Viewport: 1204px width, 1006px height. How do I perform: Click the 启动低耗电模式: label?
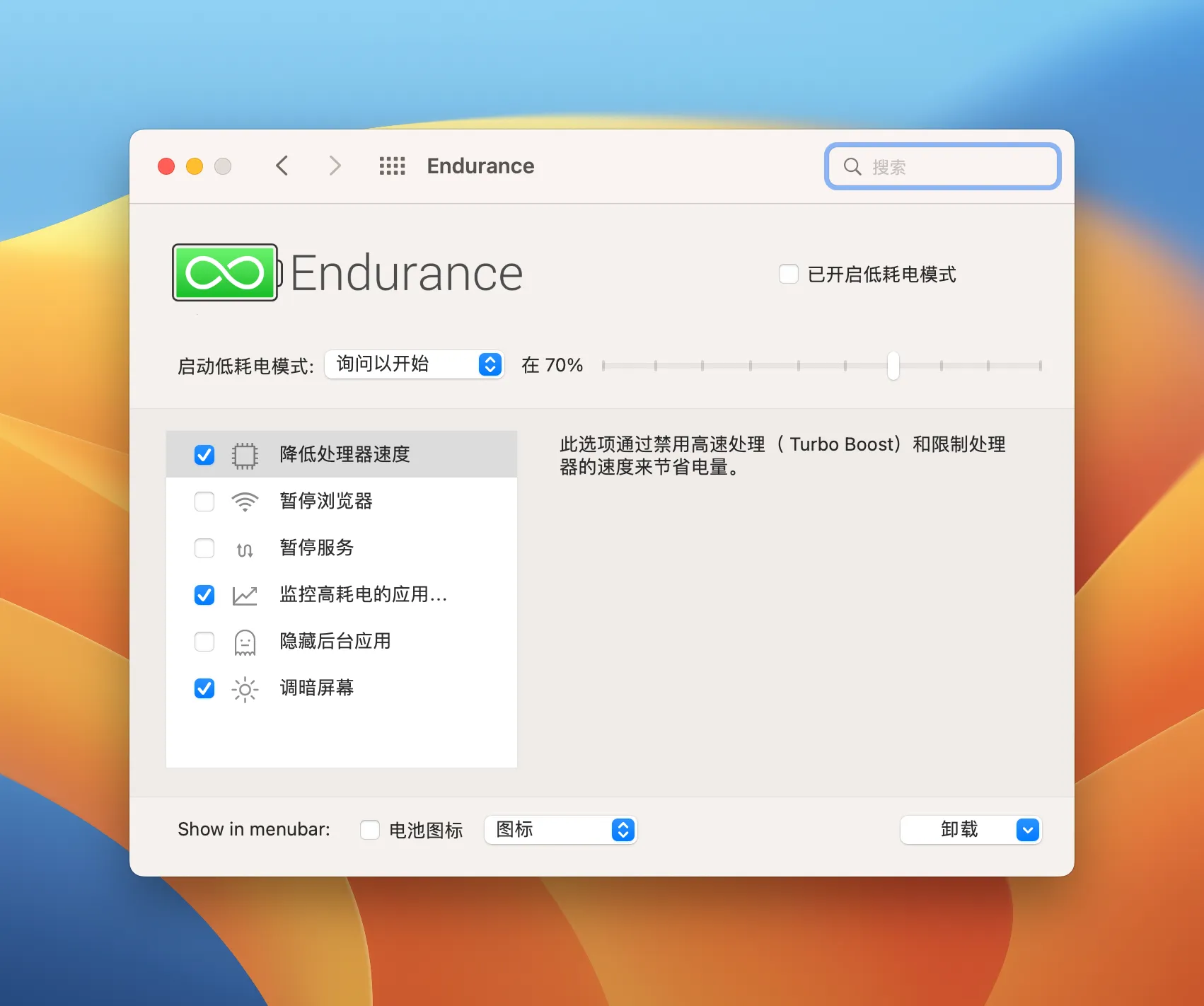[x=245, y=366]
